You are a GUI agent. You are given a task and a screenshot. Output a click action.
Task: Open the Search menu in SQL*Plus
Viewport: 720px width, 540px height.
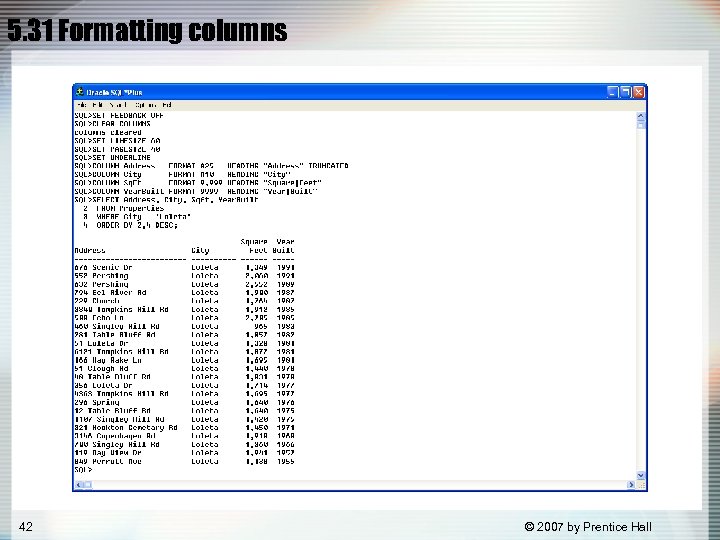pyautogui.click(x=118, y=105)
